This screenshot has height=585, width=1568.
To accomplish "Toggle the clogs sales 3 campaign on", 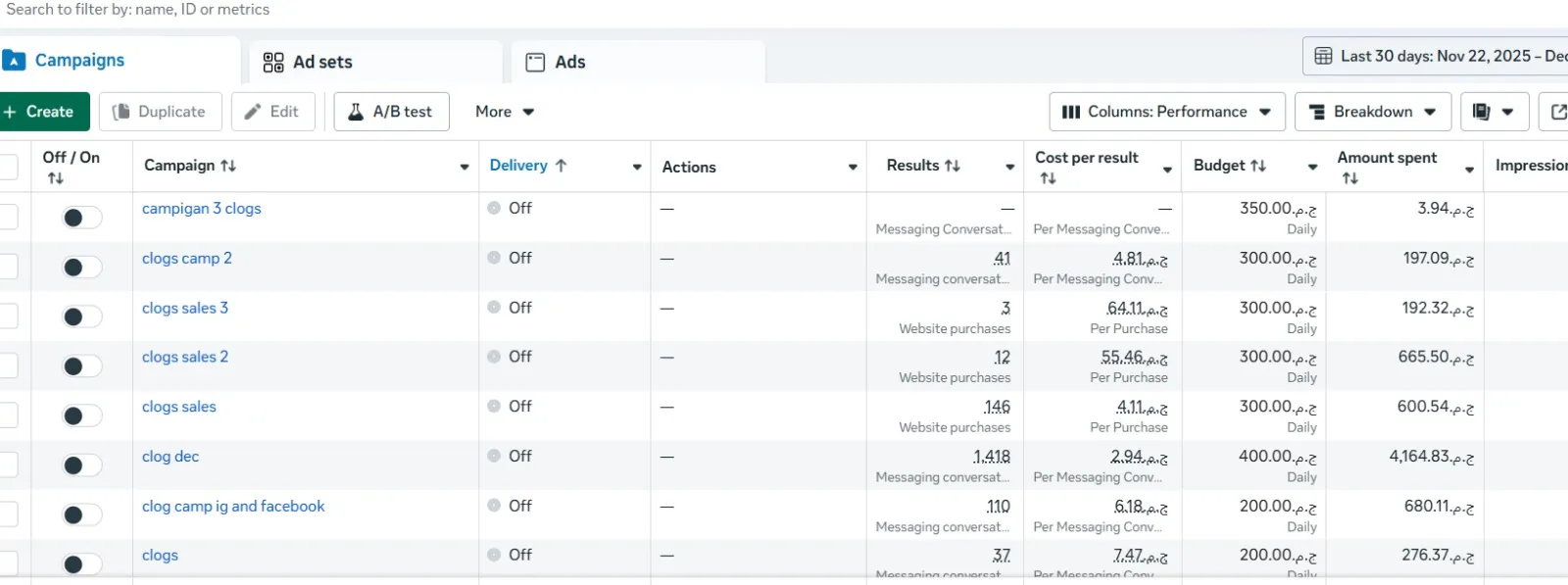I will 82,317.
